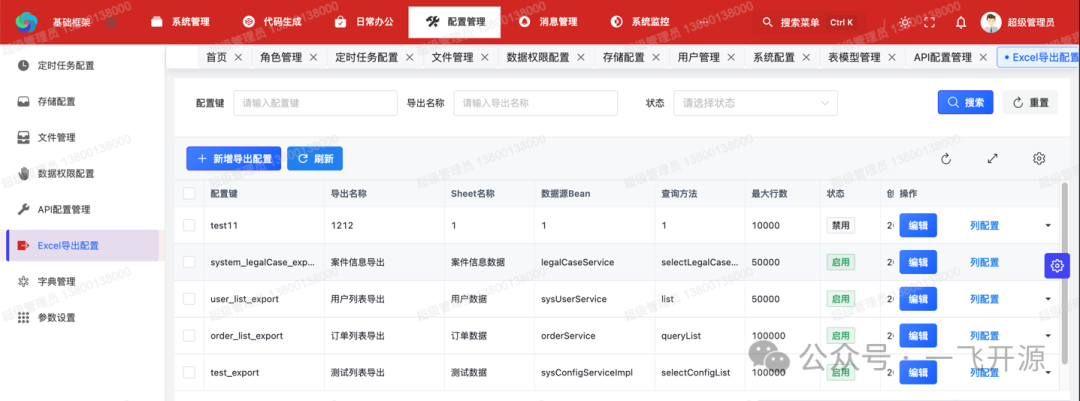Open the 配置管理 top menu
Image resolution: width=1080 pixels, height=401 pixels.
pos(455,22)
